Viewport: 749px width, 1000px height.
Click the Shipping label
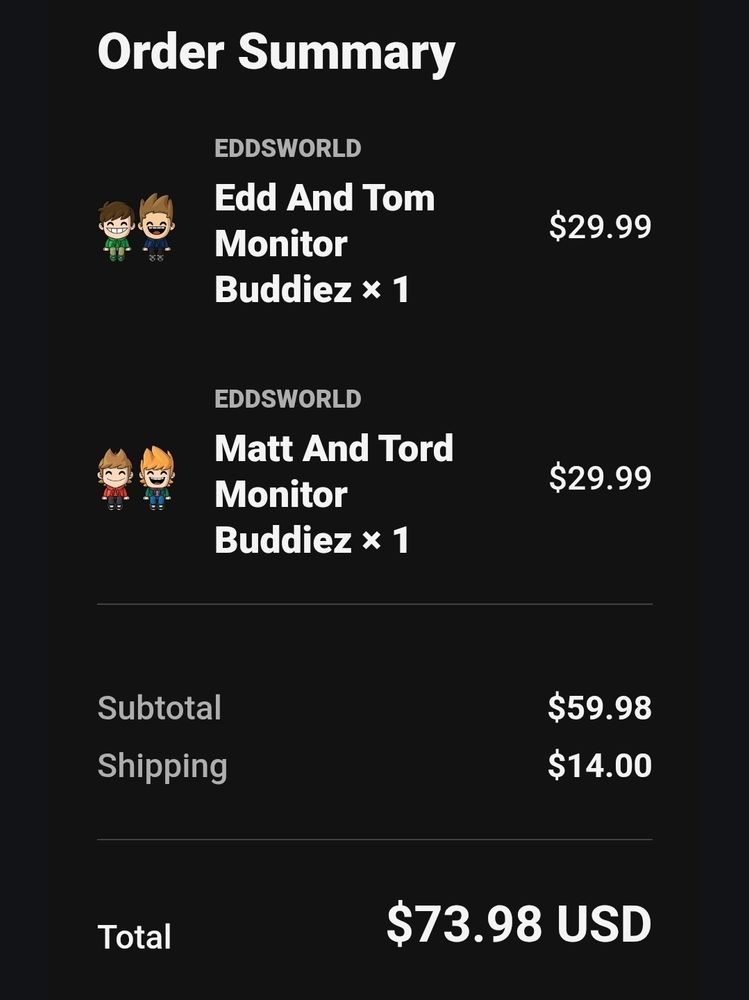pyautogui.click(x=162, y=766)
